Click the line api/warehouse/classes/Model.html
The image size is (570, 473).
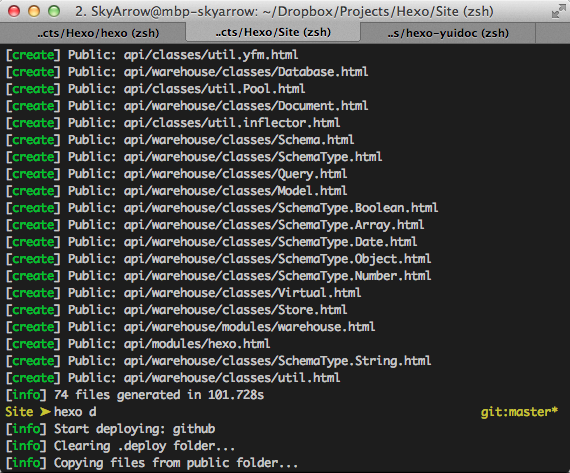pyautogui.click(x=176, y=191)
